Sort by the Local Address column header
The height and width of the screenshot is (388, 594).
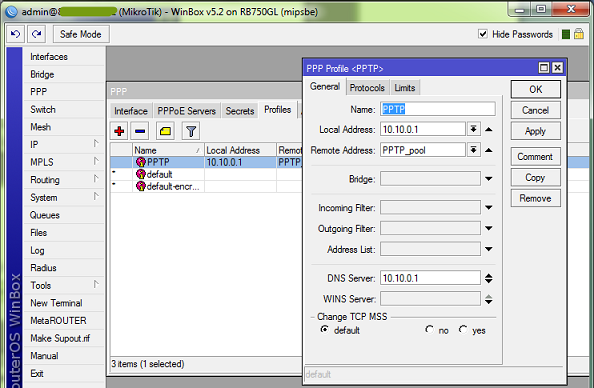[x=240, y=150]
